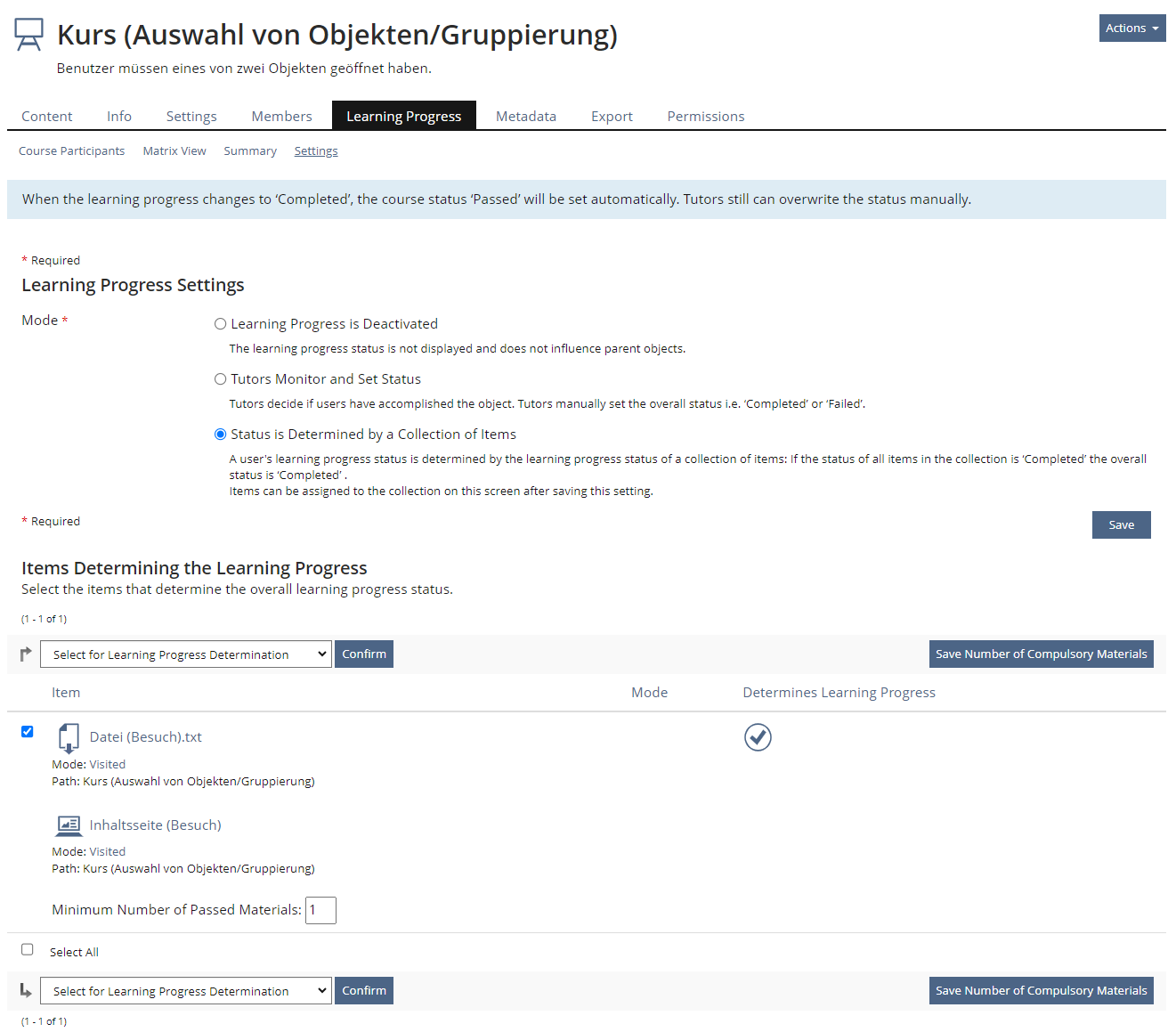The height and width of the screenshot is (1032, 1176).
Task: Click the Inhaltsseite (Besuch) content page icon
Action: pyautogui.click(x=69, y=825)
